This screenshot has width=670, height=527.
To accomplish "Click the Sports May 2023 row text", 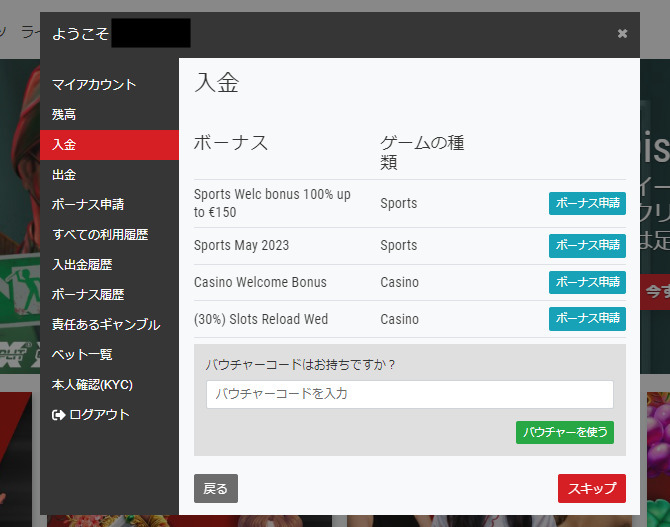I will click(x=241, y=246).
